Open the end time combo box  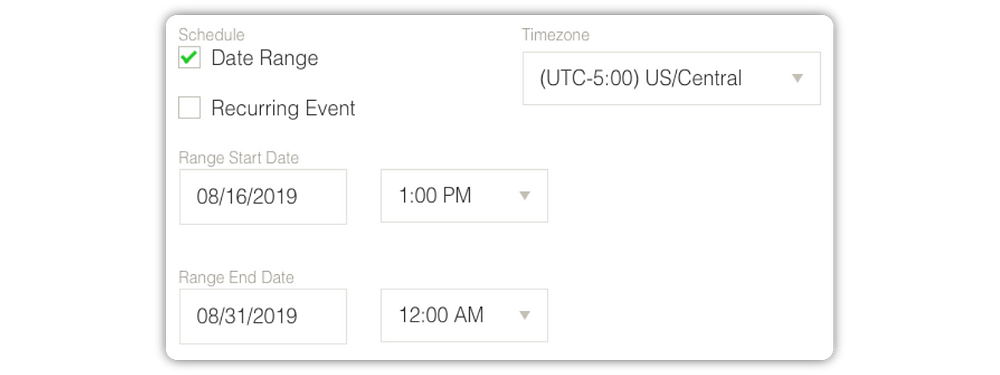[464, 315]
